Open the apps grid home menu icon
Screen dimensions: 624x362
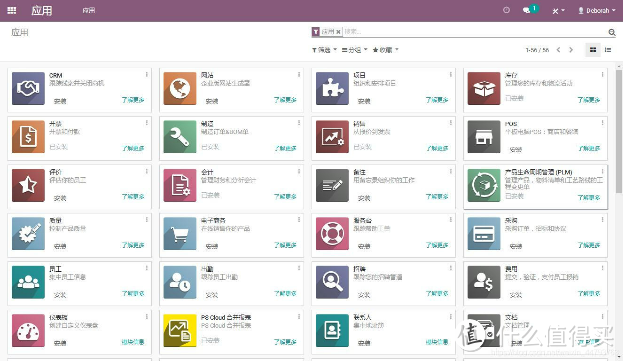pos(12,10)
